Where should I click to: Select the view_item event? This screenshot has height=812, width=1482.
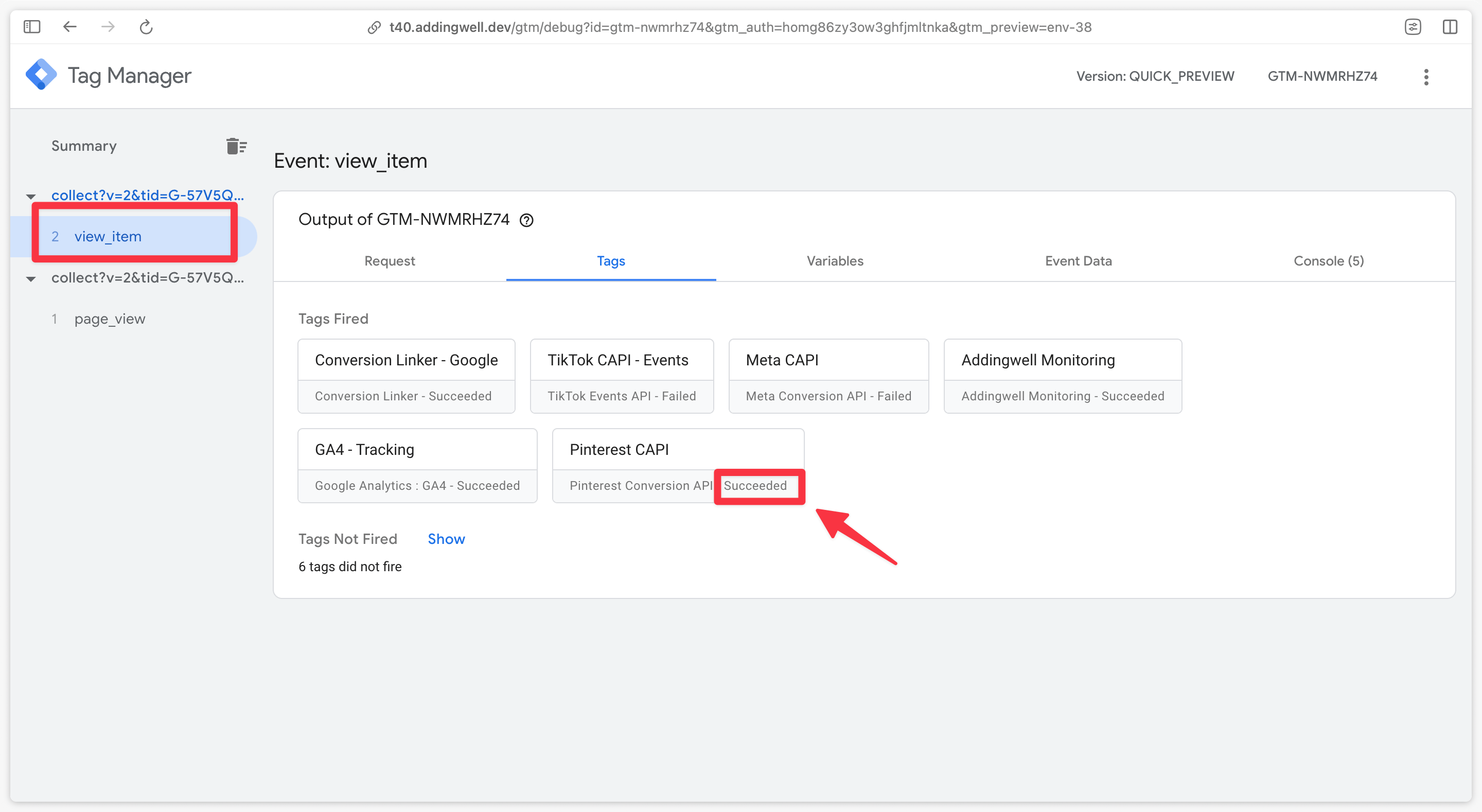coord(133,237)
